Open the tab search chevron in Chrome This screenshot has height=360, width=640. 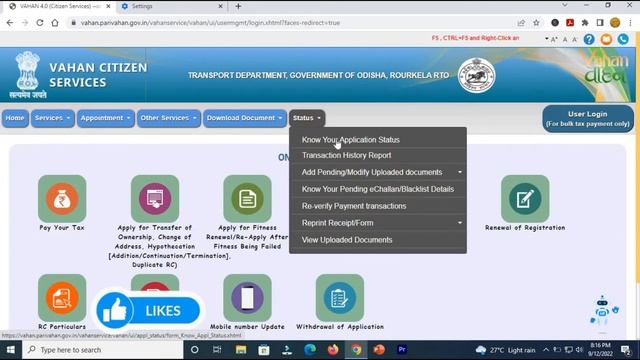point(564,6)
